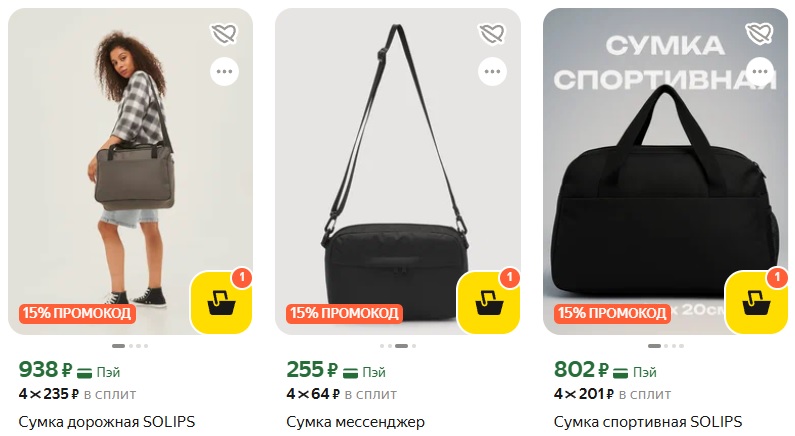This screenshot has height=436, width=795.
Task: Open more options on travel bag card
Action: pyautogui.click(x=224, y=71)
